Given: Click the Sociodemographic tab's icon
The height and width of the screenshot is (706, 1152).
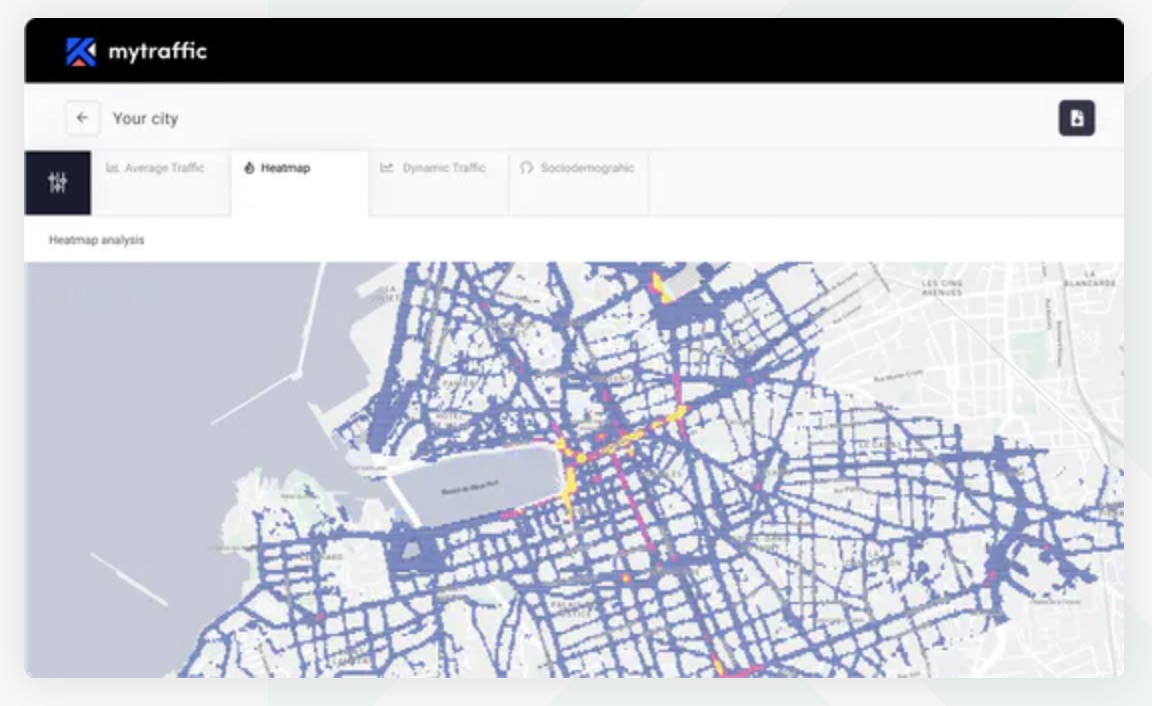Looking at the screenshot, I should (527, 168).
